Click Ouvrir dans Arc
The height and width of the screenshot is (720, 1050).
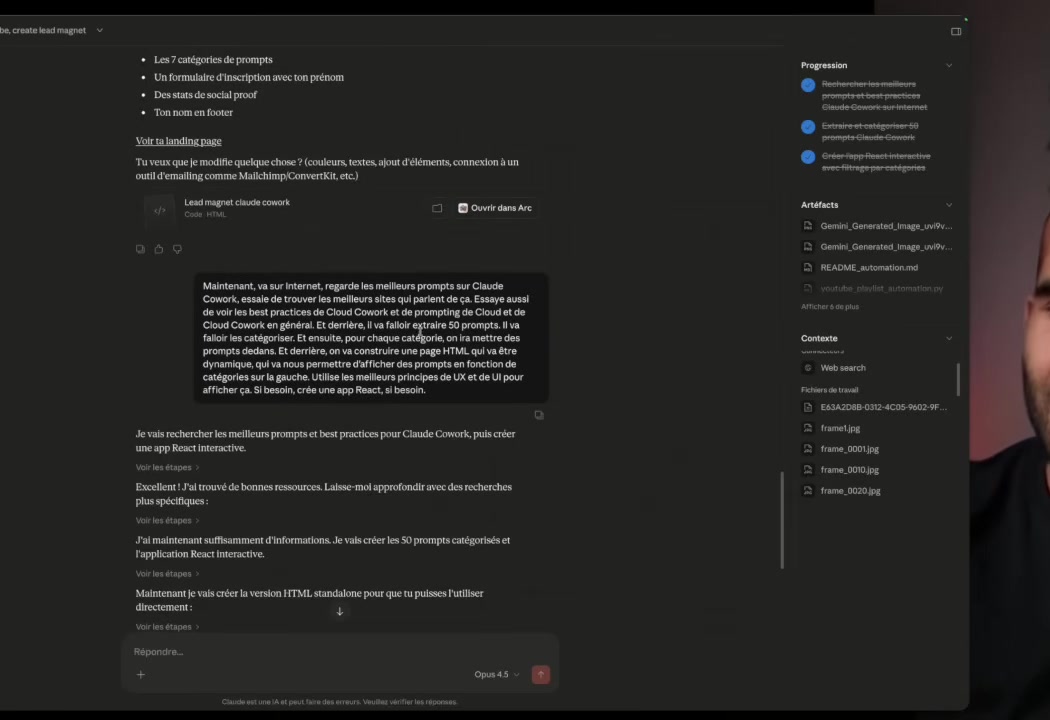pos(494,208)
